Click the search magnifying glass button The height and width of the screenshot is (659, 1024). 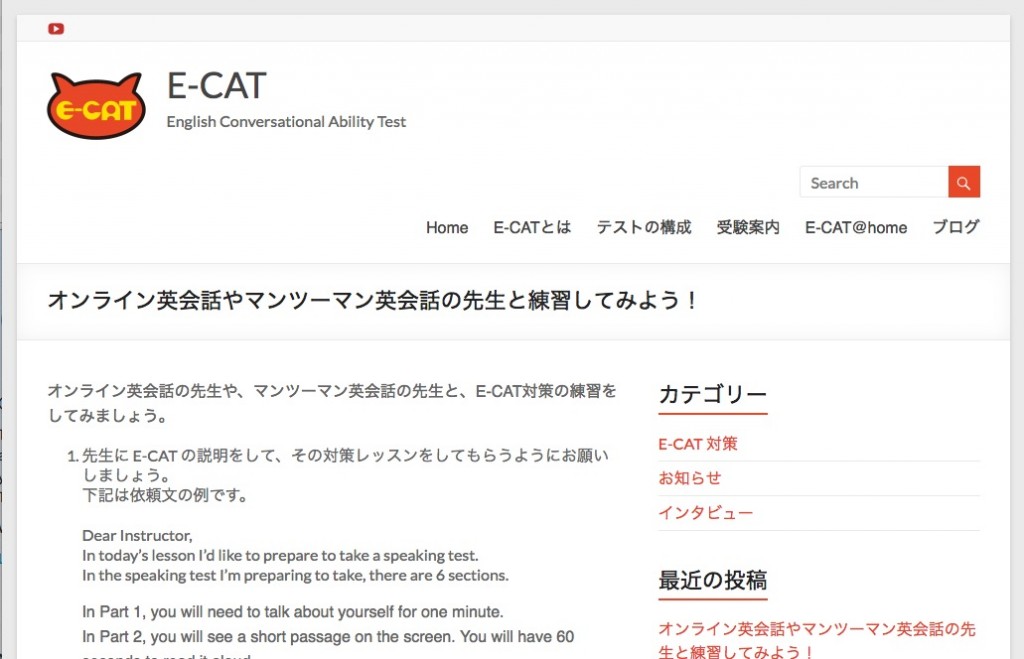[963, 182]
